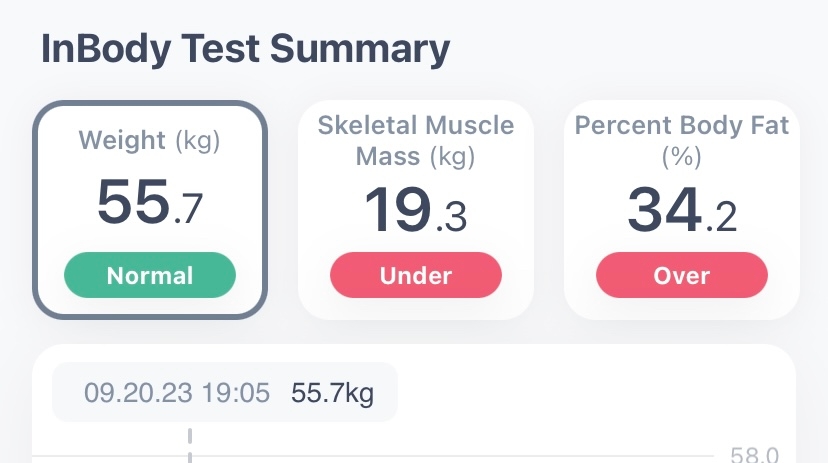This screenshot has width=828, height=463.
Task: Click the dashed vertical chart marker line
Action: [189, 445]
